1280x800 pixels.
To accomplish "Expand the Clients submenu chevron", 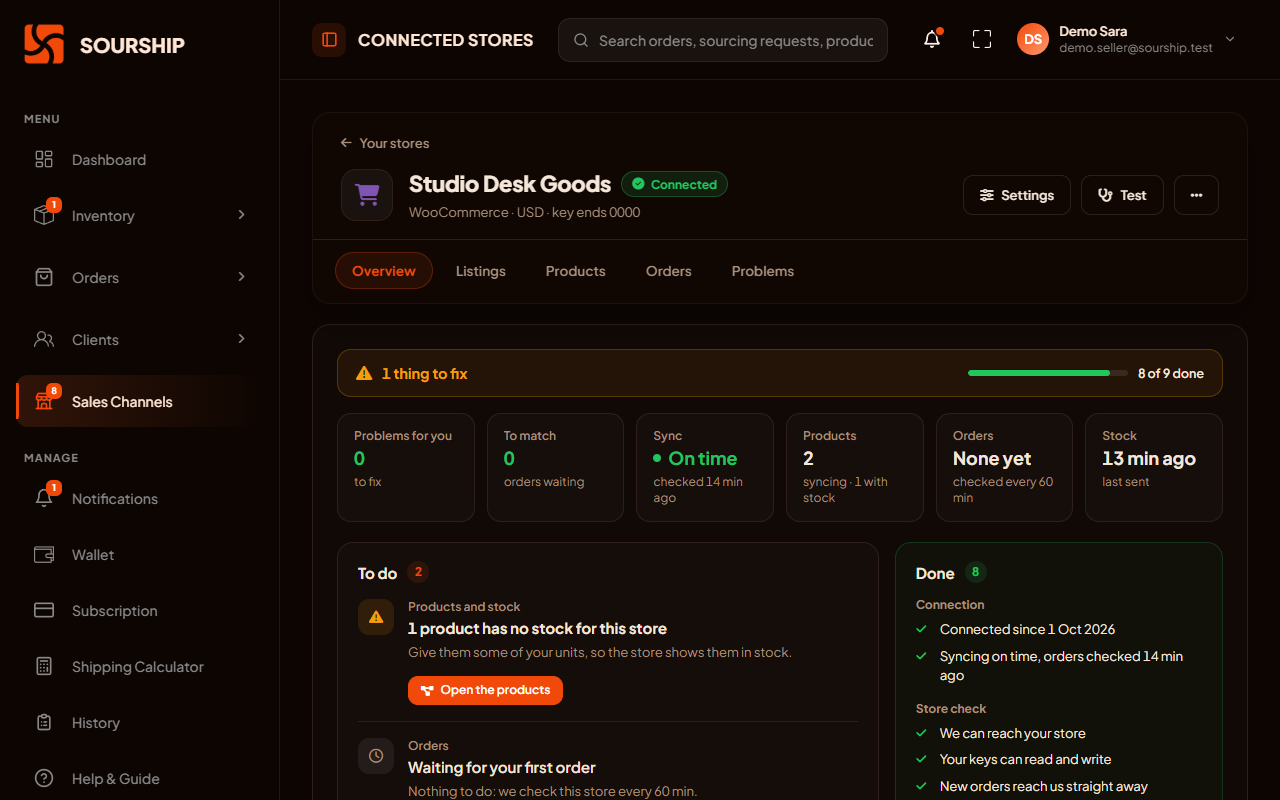I will tap(241, 339).
